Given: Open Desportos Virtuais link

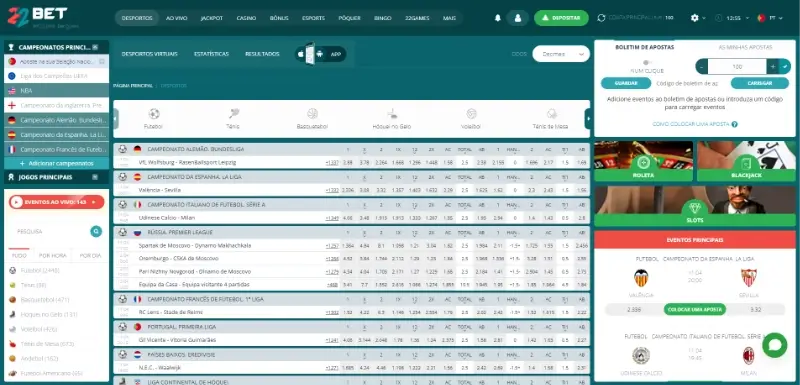Looking at the screenshot, I should click(149, 54).
